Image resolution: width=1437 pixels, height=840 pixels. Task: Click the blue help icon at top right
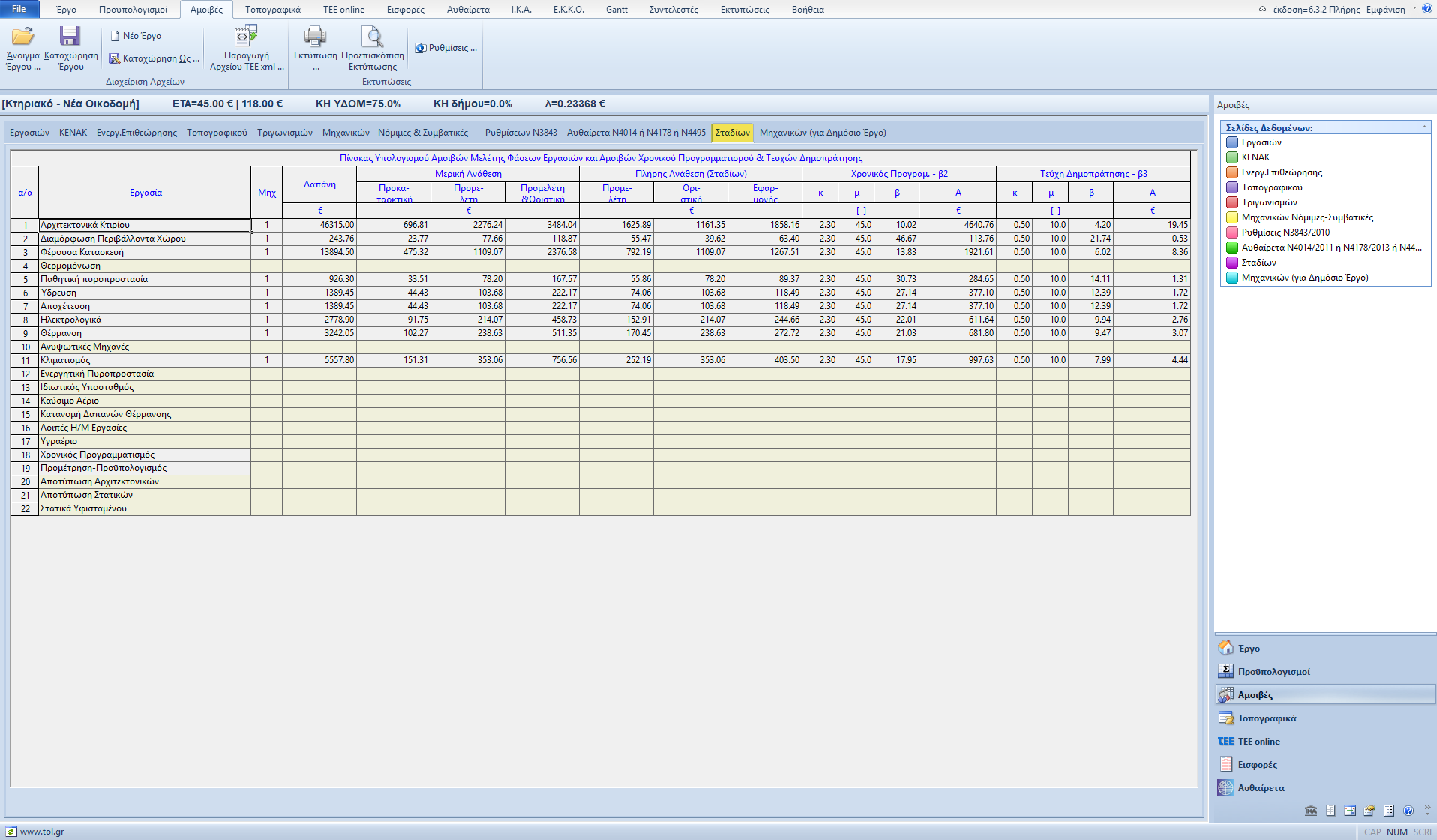pos(1426,9)
